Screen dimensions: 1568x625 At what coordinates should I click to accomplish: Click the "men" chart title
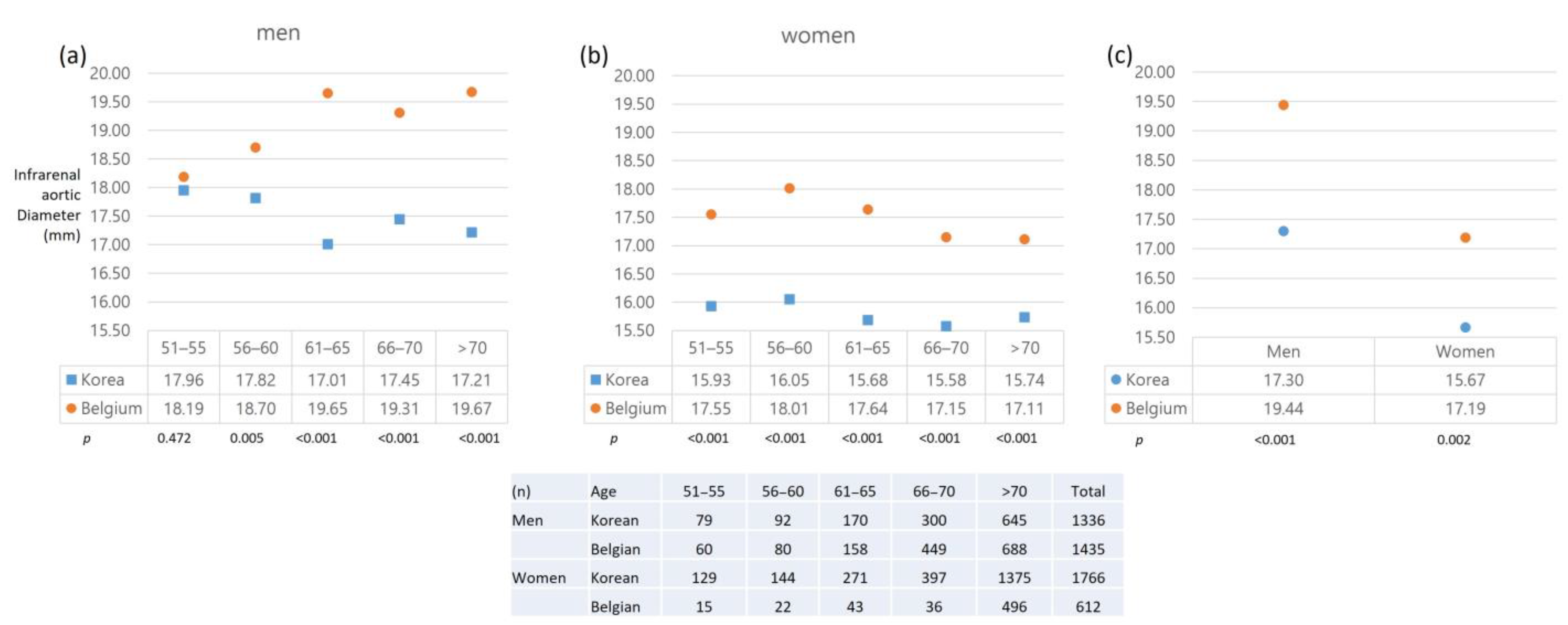pos(278,33)
